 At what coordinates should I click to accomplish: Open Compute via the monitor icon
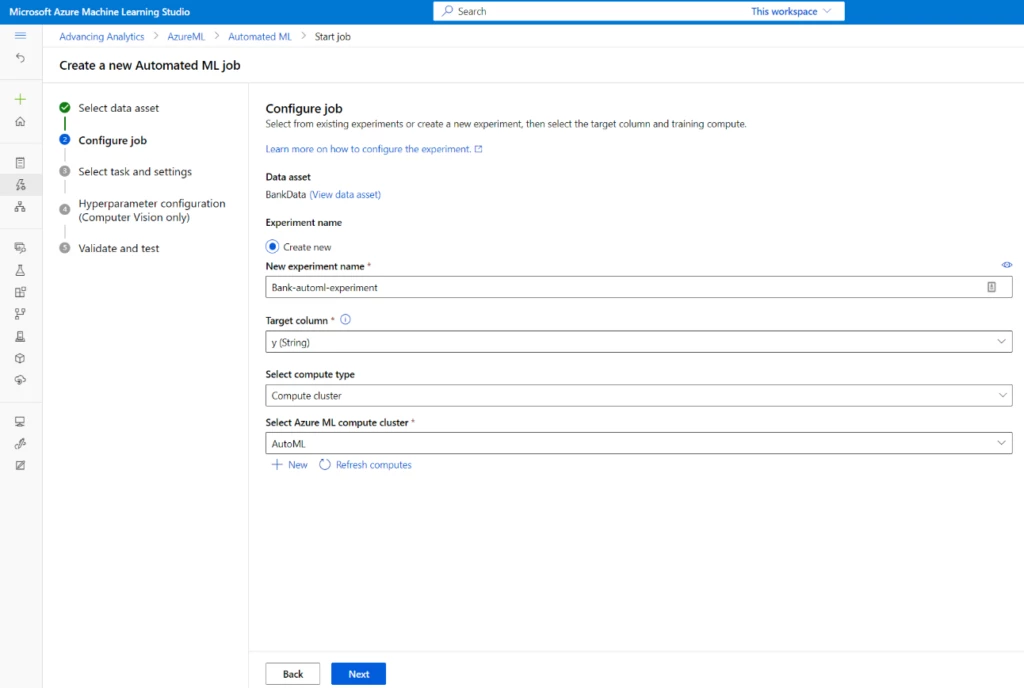[20, 421]
